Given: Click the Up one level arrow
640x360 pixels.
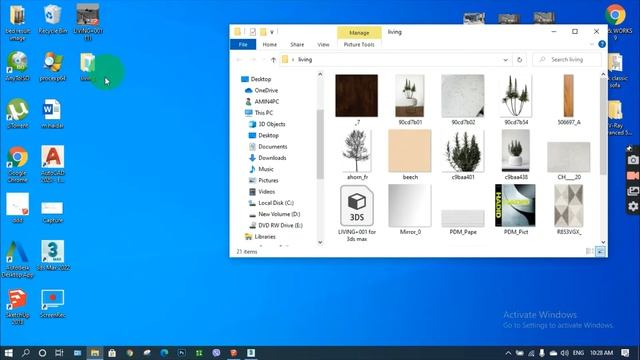Looking at the screenshot, I should coord(273,60).
